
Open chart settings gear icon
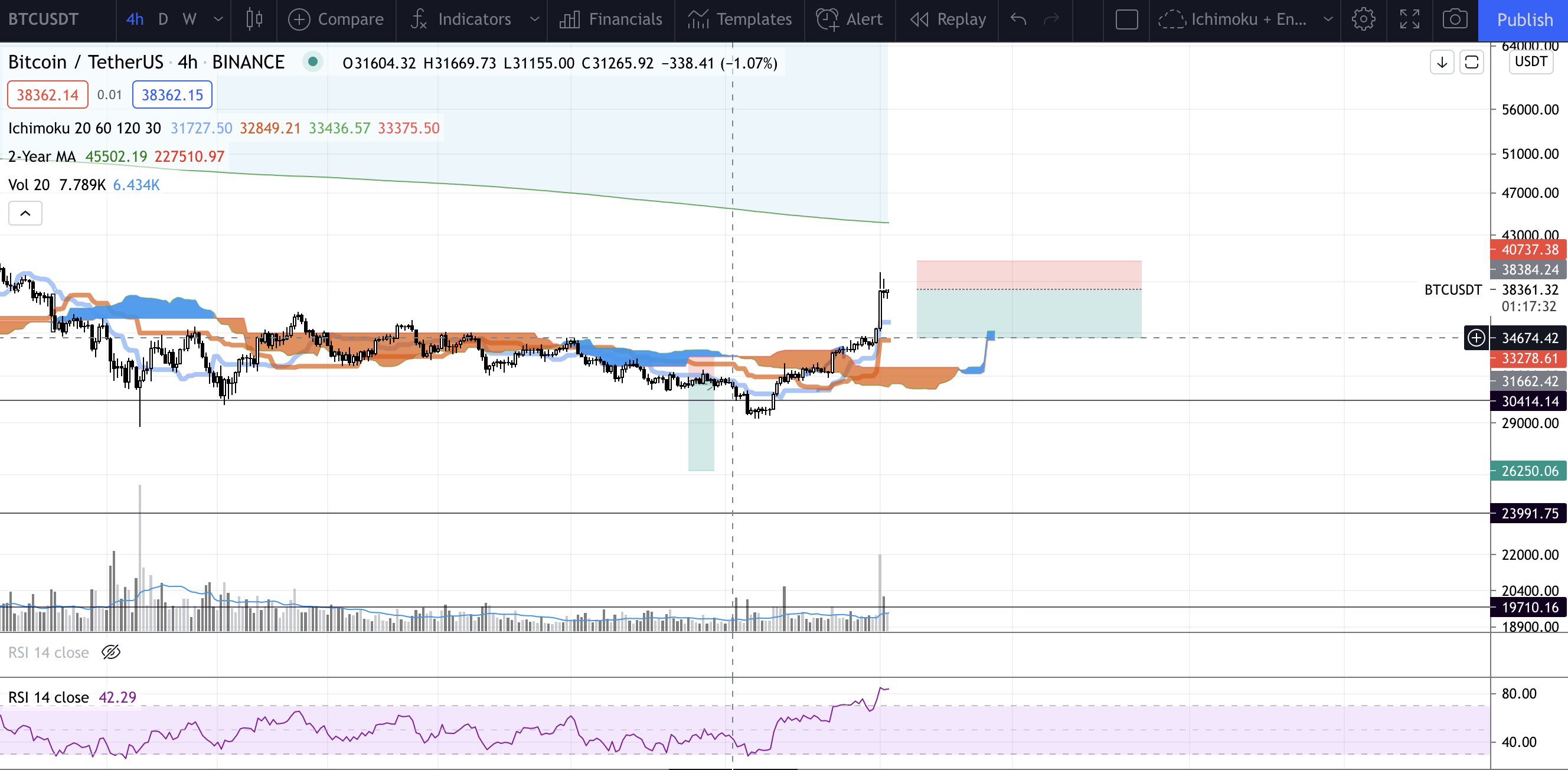click(1363, 19)
